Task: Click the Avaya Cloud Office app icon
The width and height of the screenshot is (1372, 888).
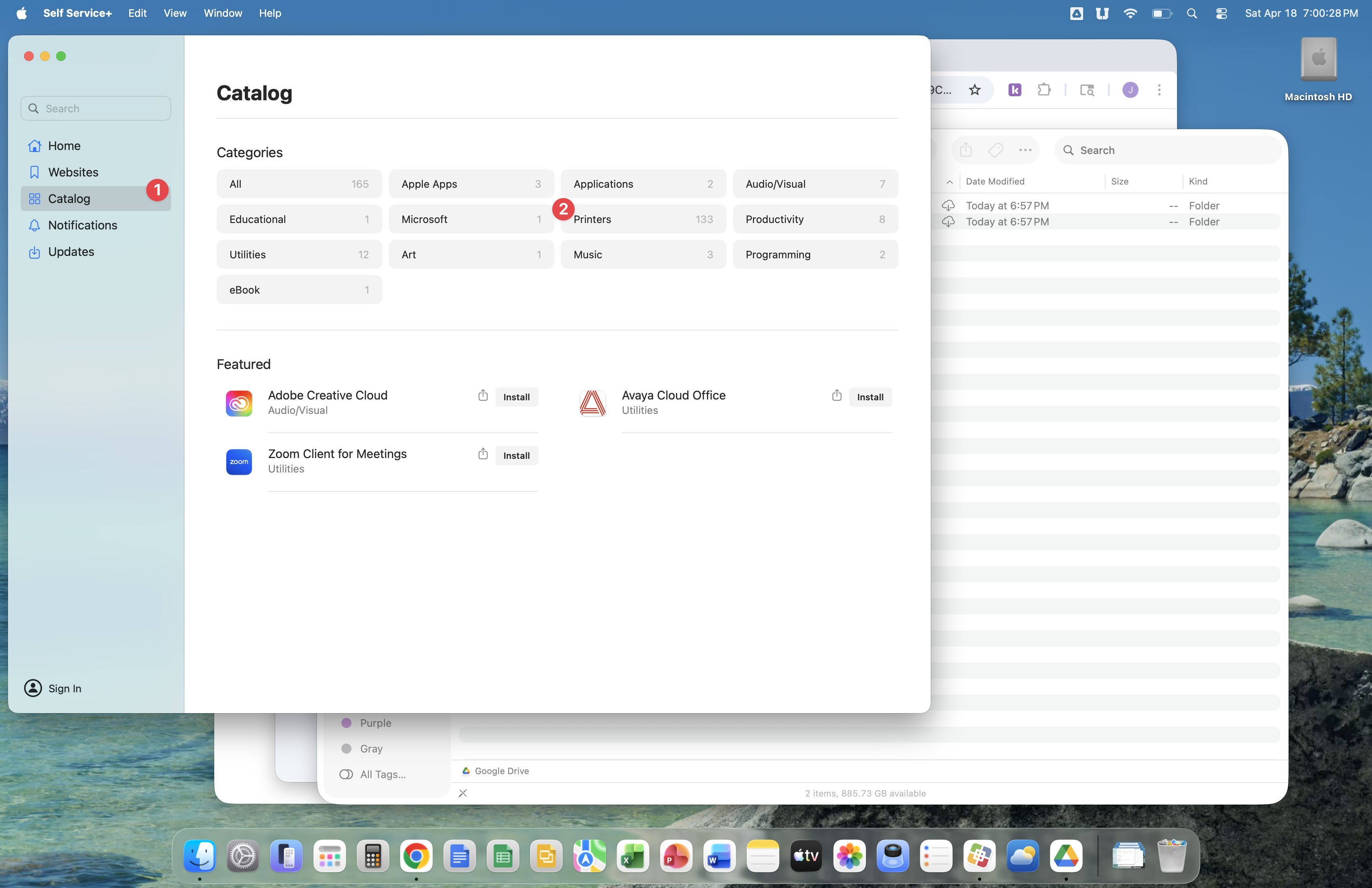Action: pyautogui.click(x=592, y=403)
